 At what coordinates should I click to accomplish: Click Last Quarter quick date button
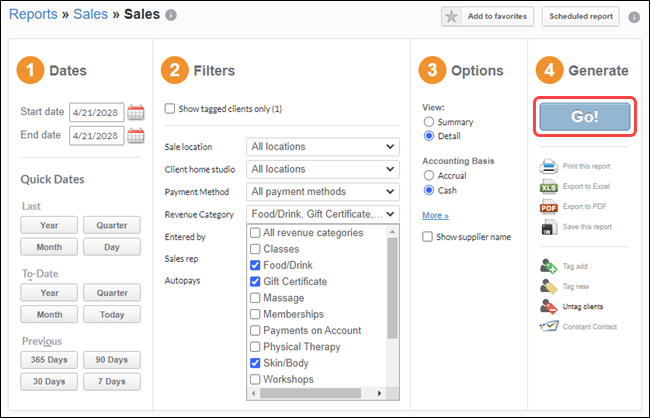pyautogui.click(x=112, y=225)
